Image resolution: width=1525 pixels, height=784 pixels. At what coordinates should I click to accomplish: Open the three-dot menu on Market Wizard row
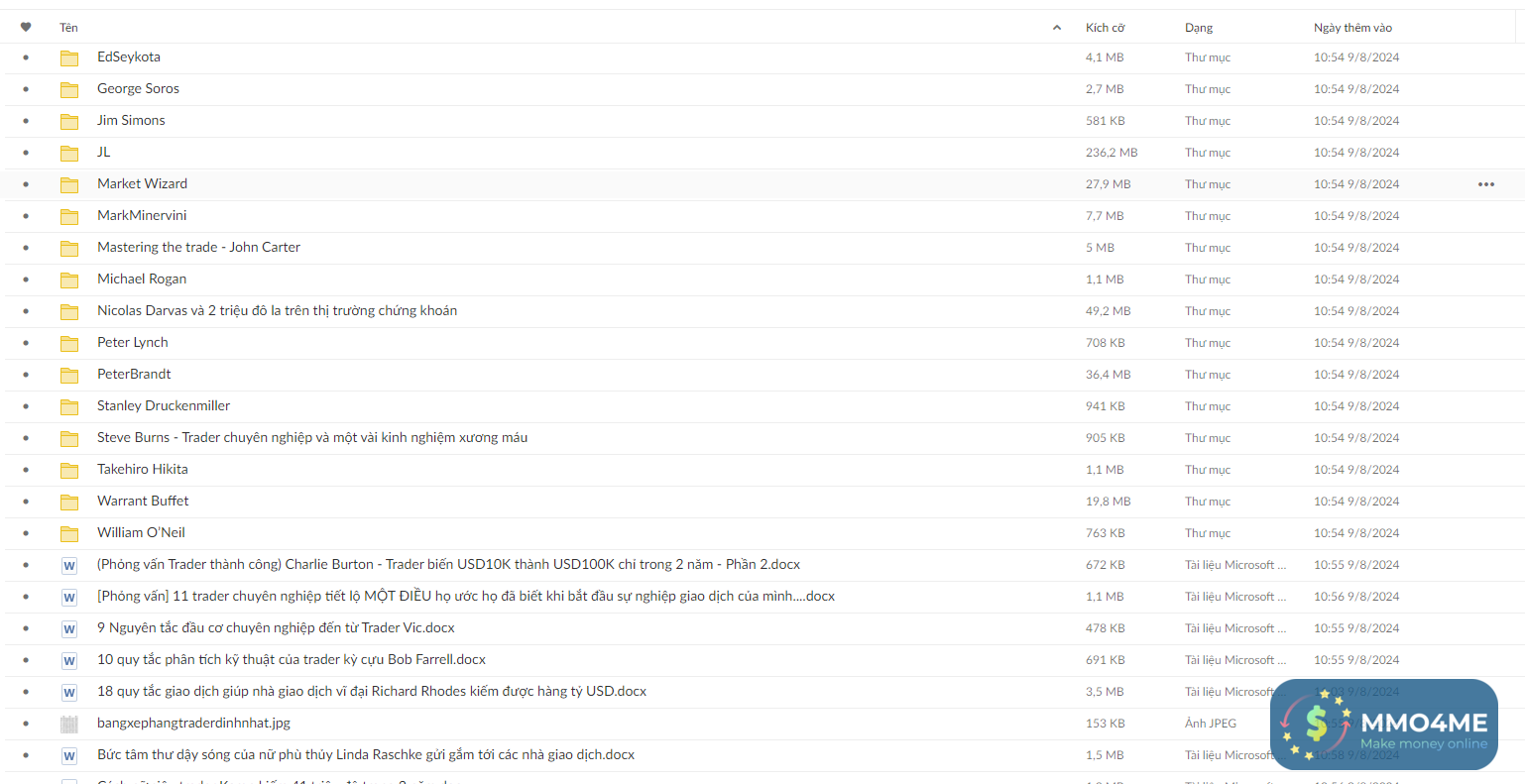1485,184
